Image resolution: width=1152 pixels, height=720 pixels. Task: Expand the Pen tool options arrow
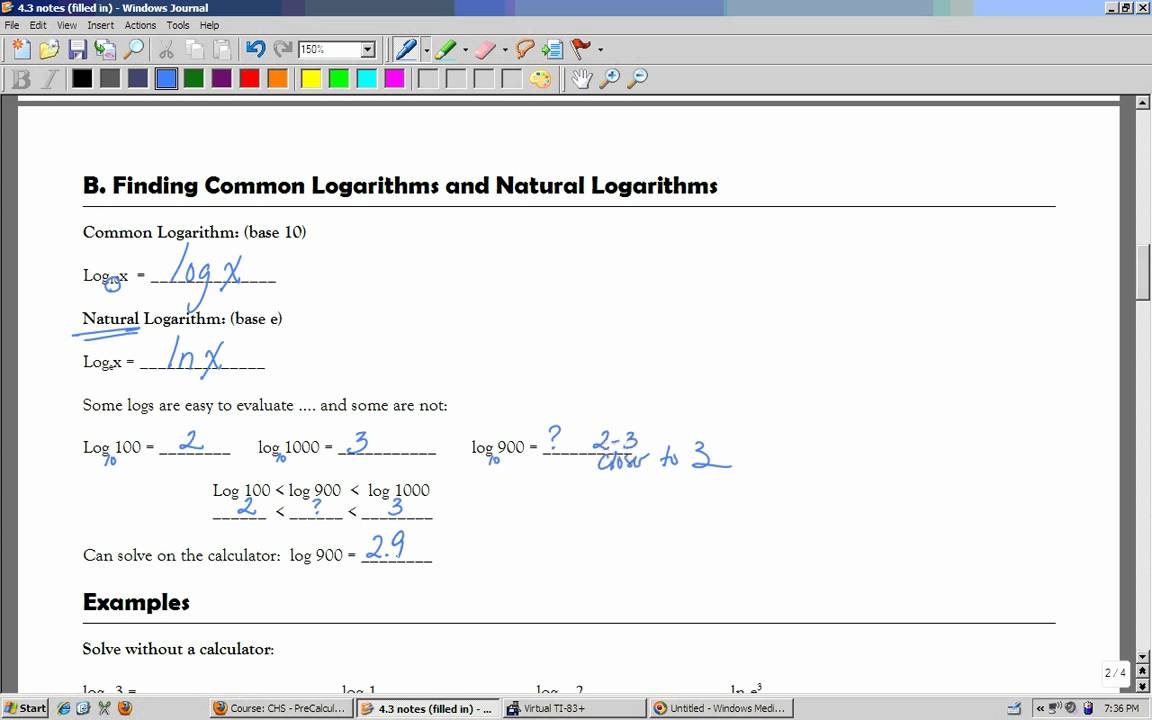tap(426, 49)
